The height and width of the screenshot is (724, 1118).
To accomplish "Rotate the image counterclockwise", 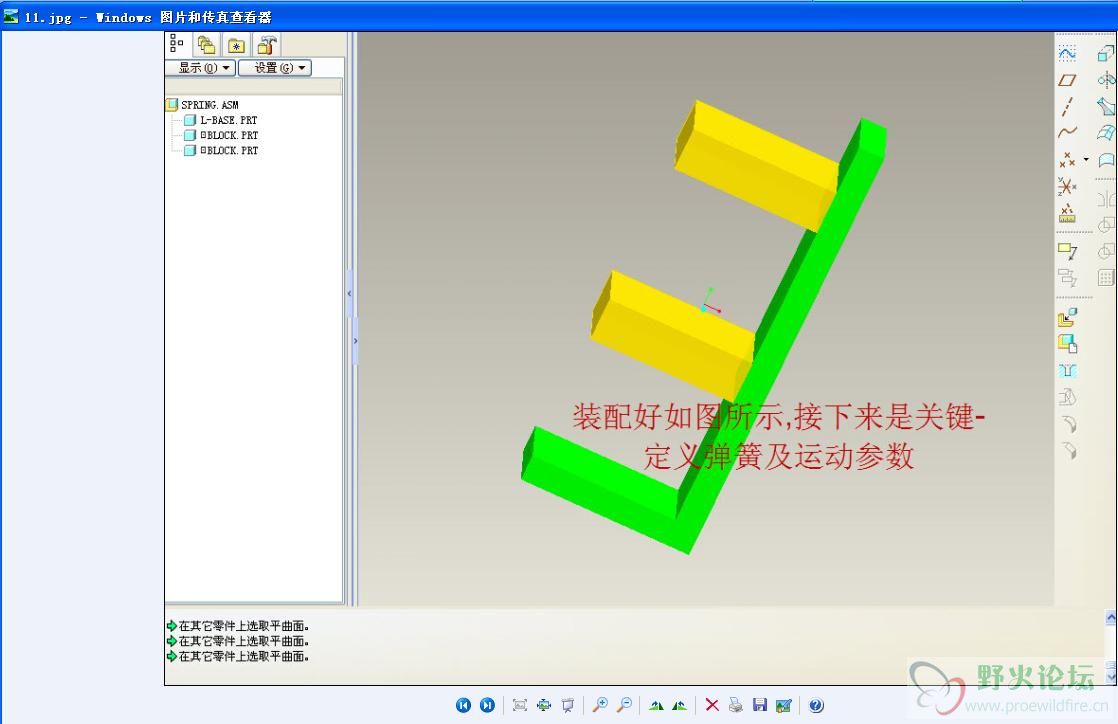I will point(679,705).
